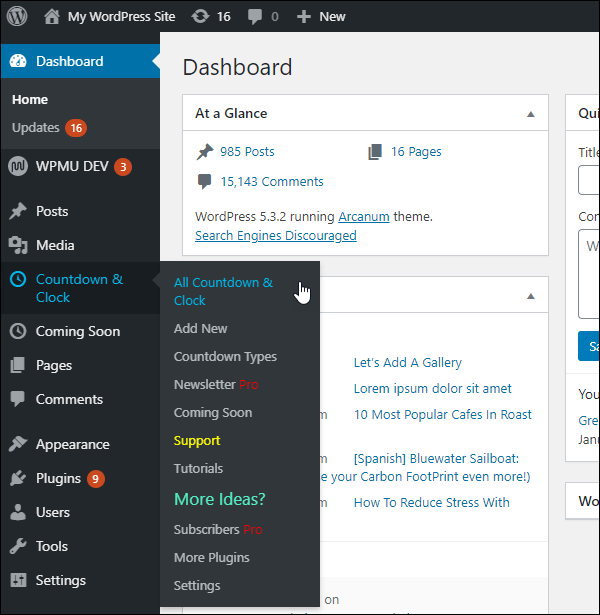Click the comment icon beside 15,143 Comments
The image size is (600, 615).
[204, 182]
